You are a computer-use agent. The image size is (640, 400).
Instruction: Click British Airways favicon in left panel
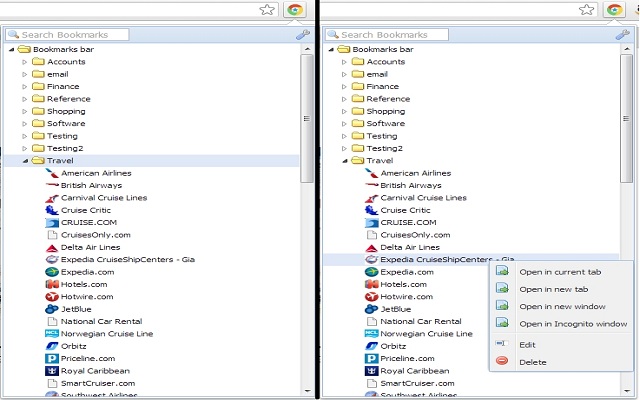52,185
